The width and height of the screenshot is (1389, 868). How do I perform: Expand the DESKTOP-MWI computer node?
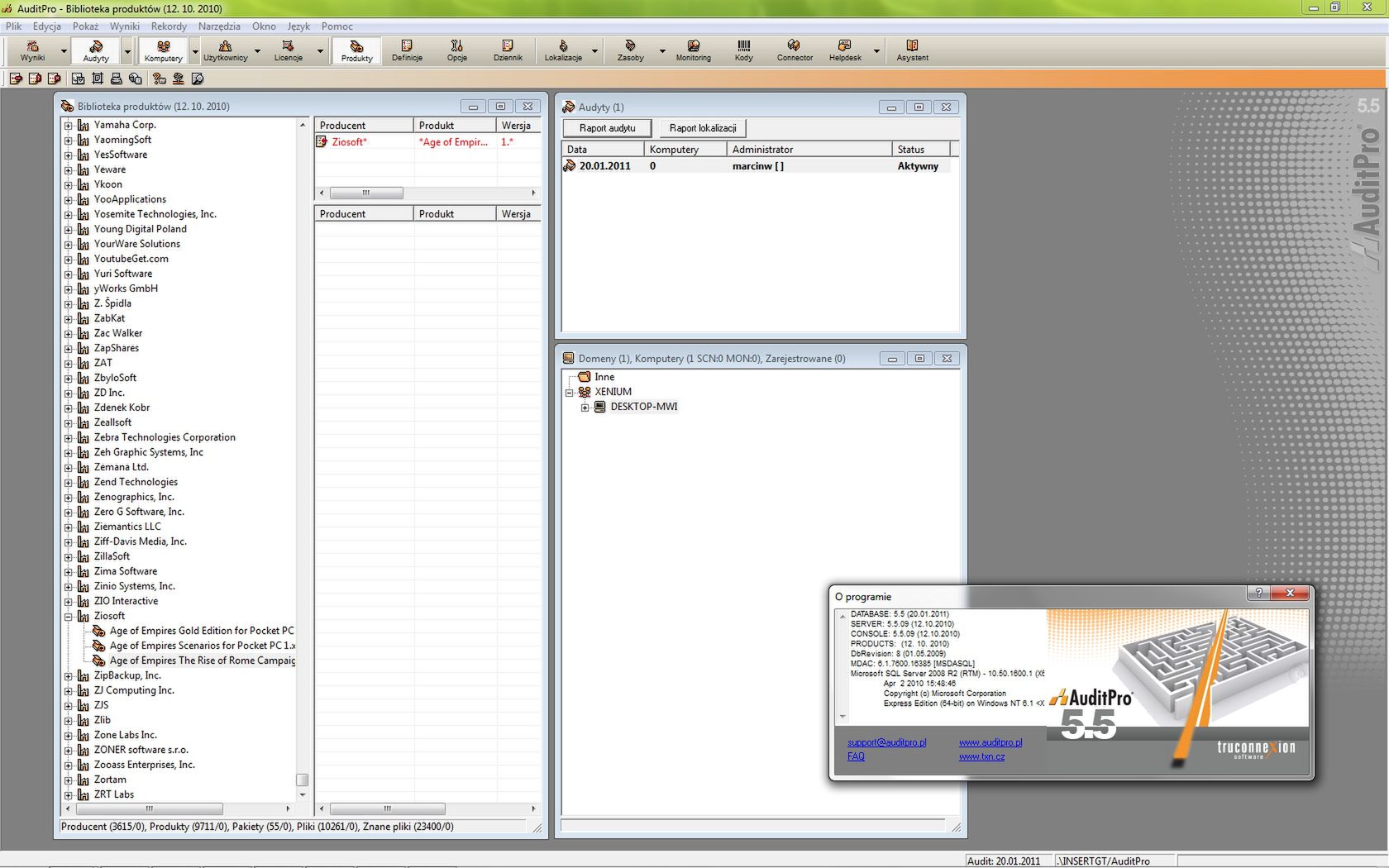pos(585,407)
